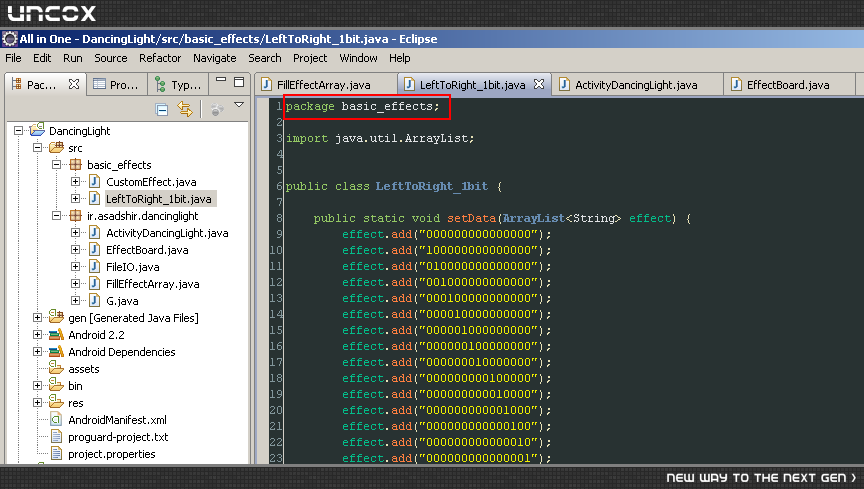Click the LeftToRight_1bit class name in code

(432, 186)
